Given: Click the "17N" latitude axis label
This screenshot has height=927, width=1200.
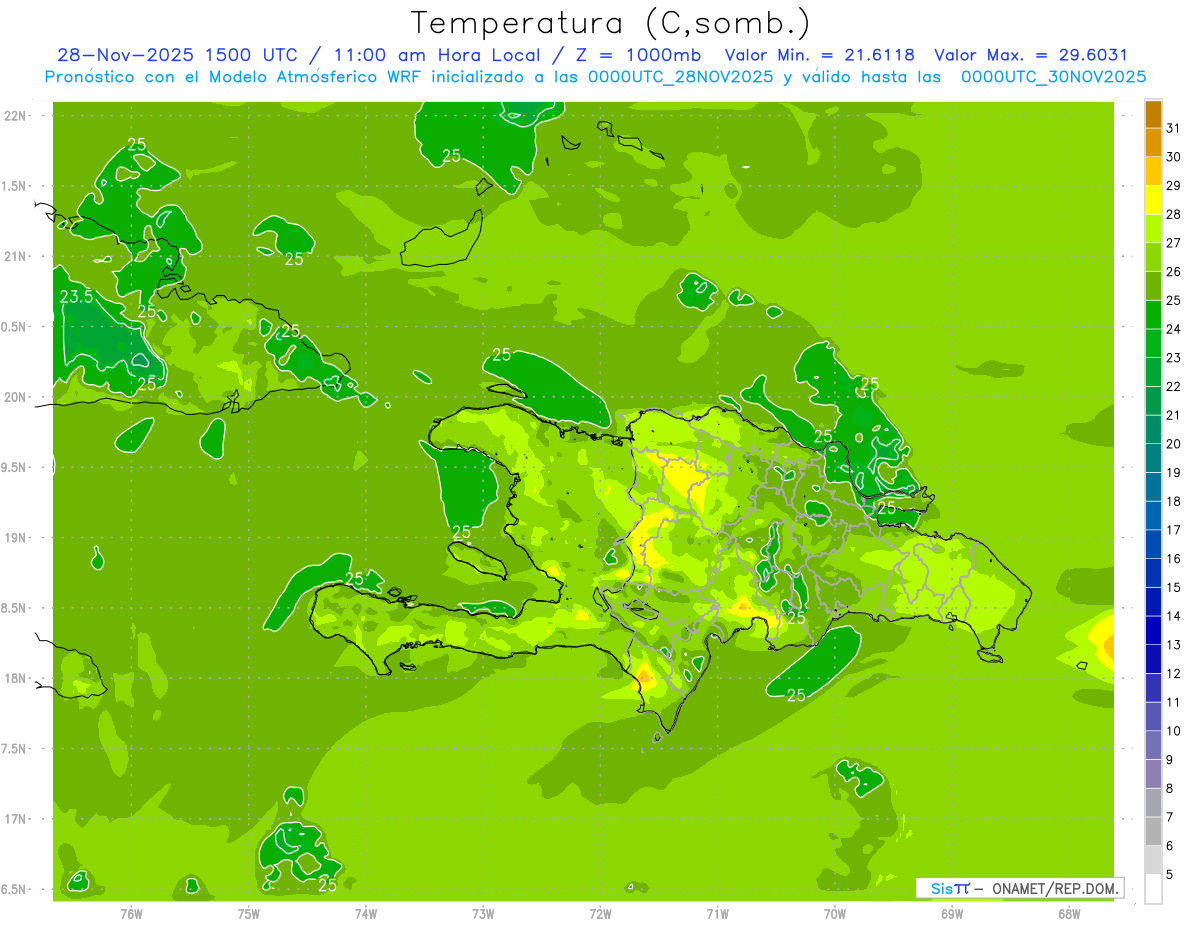Looking at the screenshot, I should [x=15, y=819].
